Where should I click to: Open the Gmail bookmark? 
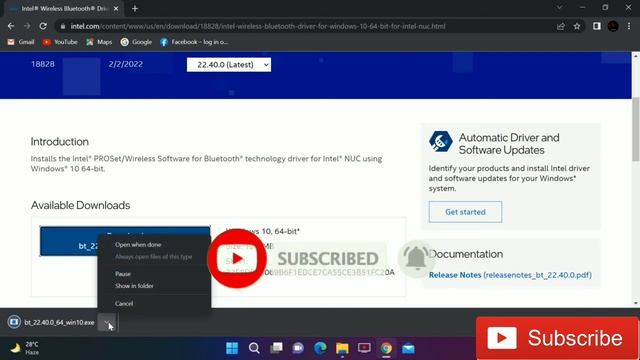point(21,42)
